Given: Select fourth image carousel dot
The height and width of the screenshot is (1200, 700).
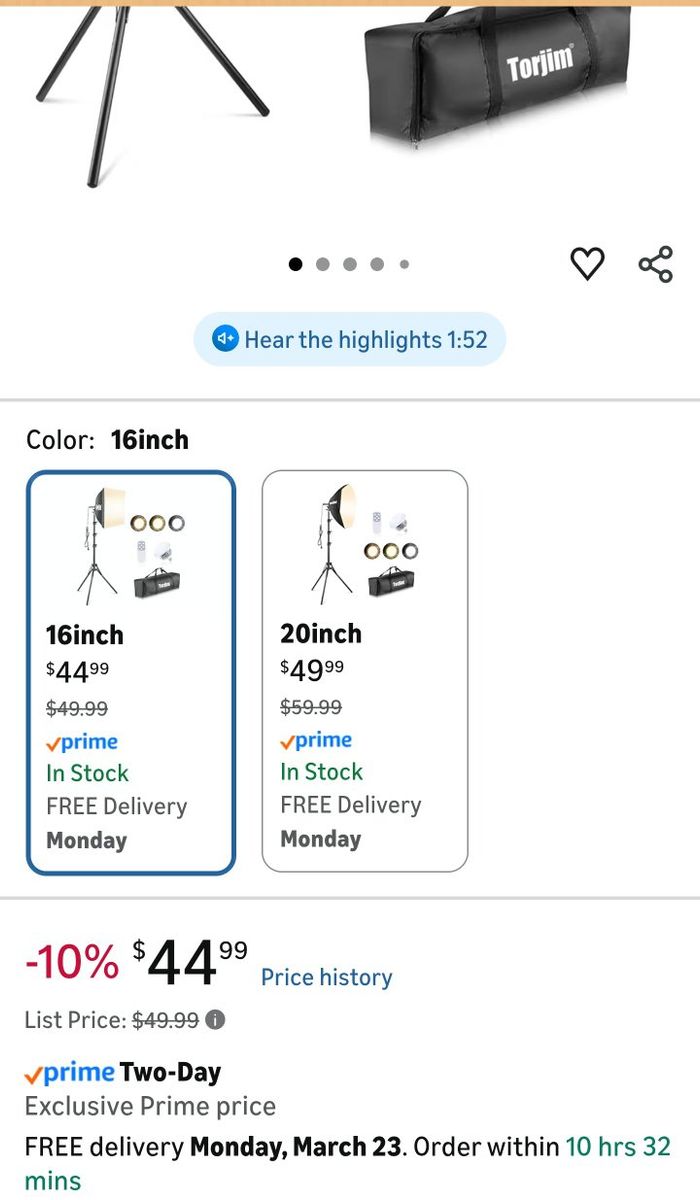Looking at the screenshot, I should 377,264.
